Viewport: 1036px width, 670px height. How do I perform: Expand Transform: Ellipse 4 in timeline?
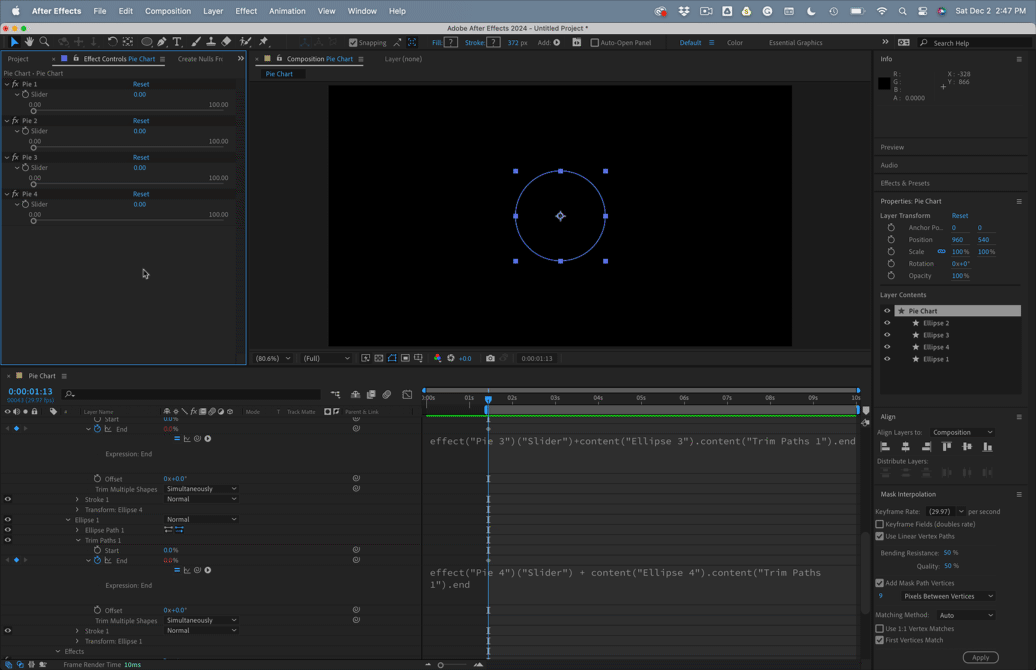point(77,509)
